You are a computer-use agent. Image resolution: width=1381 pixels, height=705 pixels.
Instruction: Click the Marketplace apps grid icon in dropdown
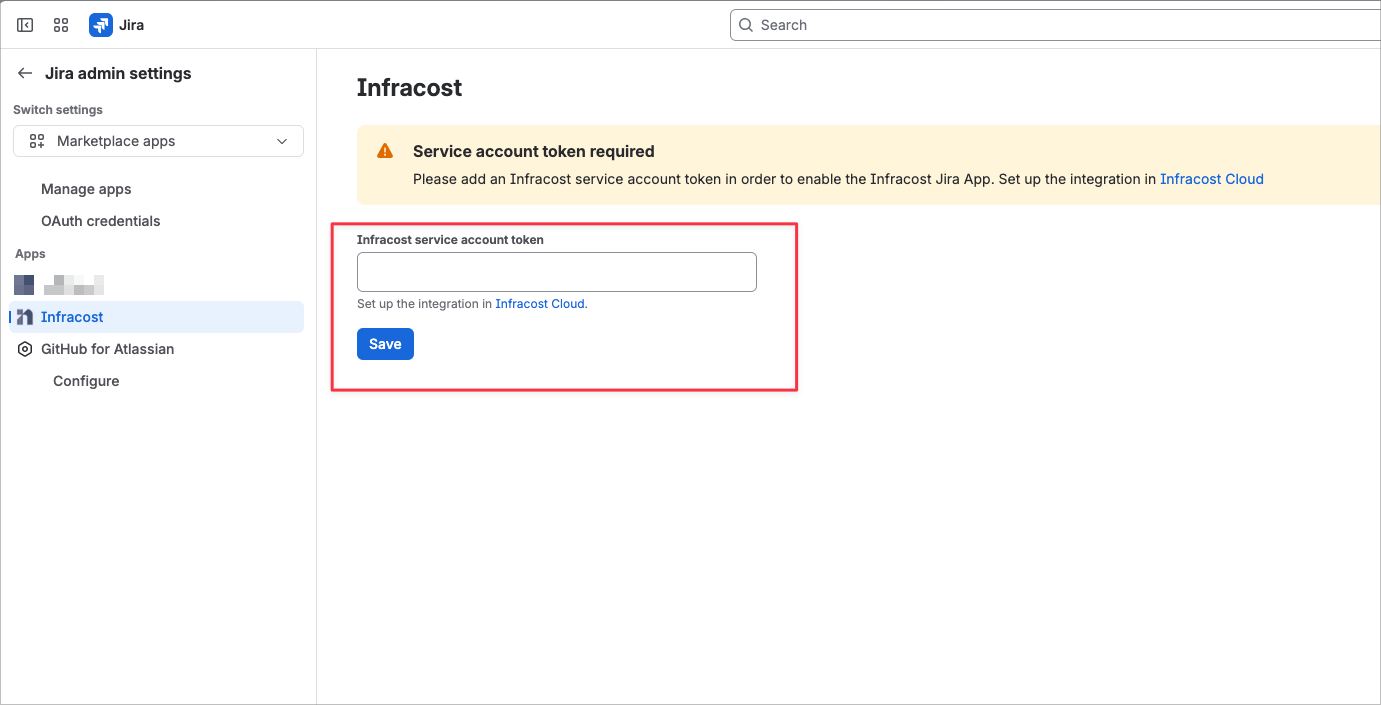pyautogui.click(x=37, y=141)
